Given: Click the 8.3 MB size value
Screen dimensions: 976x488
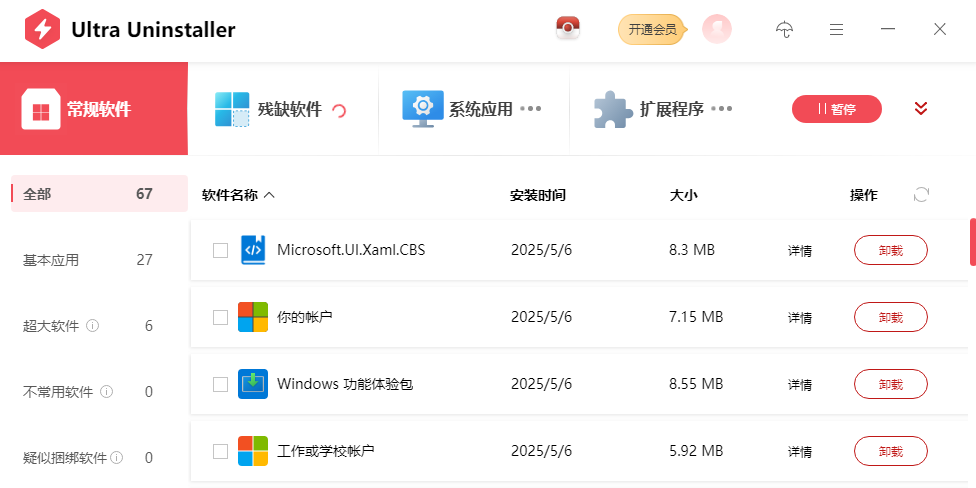Looking at the screenshot, I should [692, 250].
